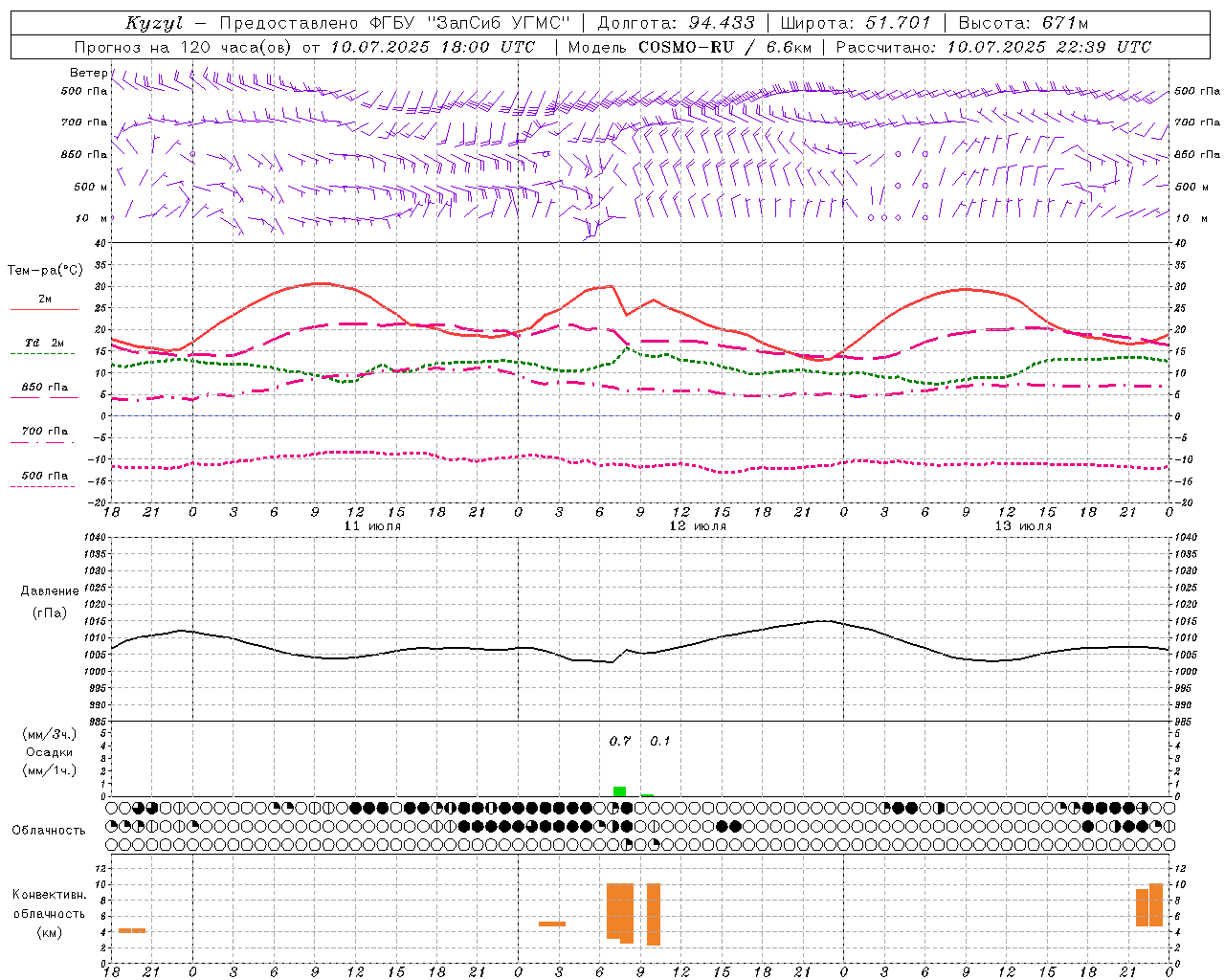Click the 0.7 precipitation amount value
The height and width of the screenshot is (980, 1225).
pyautogui.click(x=620, y=741)
